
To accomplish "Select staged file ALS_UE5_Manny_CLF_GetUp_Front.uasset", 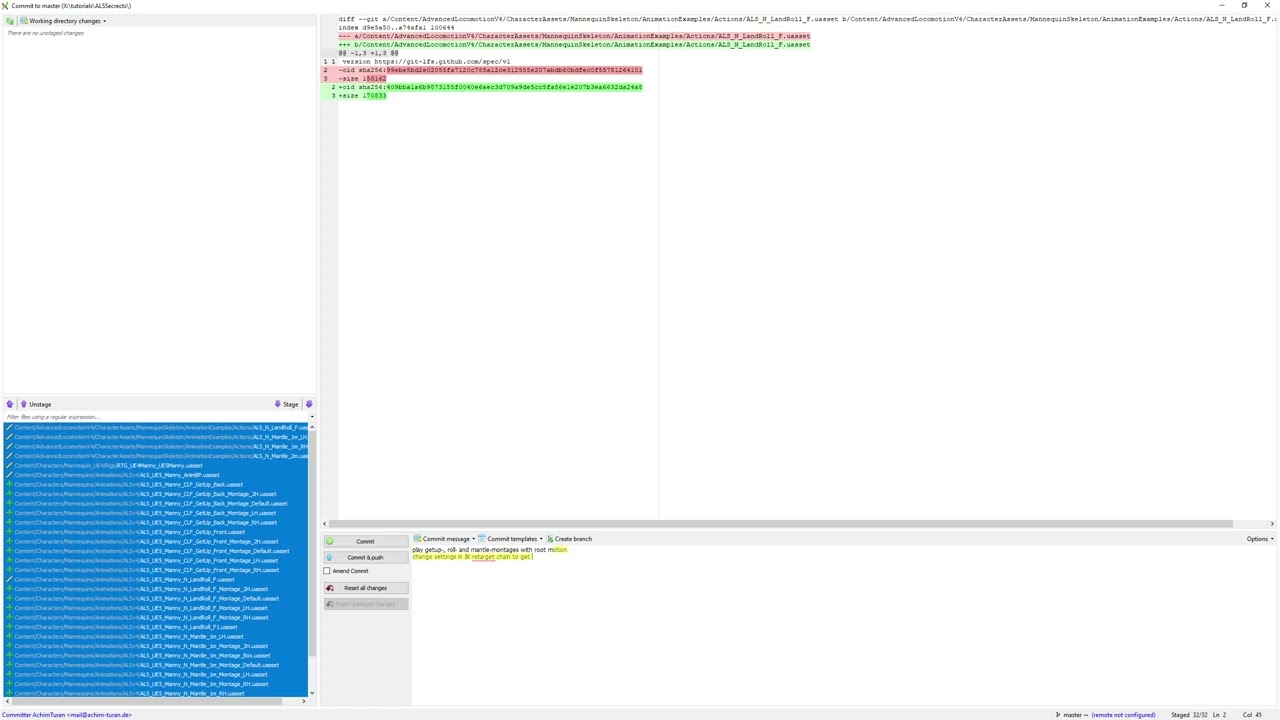I will coord(156,532).
